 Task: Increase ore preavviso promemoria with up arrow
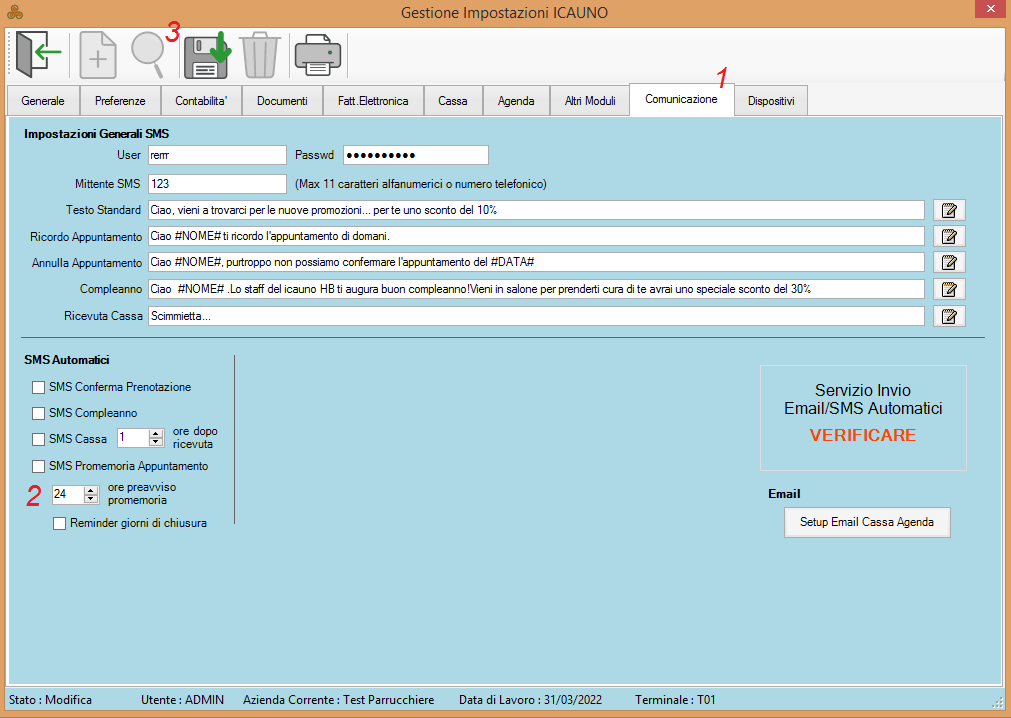tap(91, 490)
